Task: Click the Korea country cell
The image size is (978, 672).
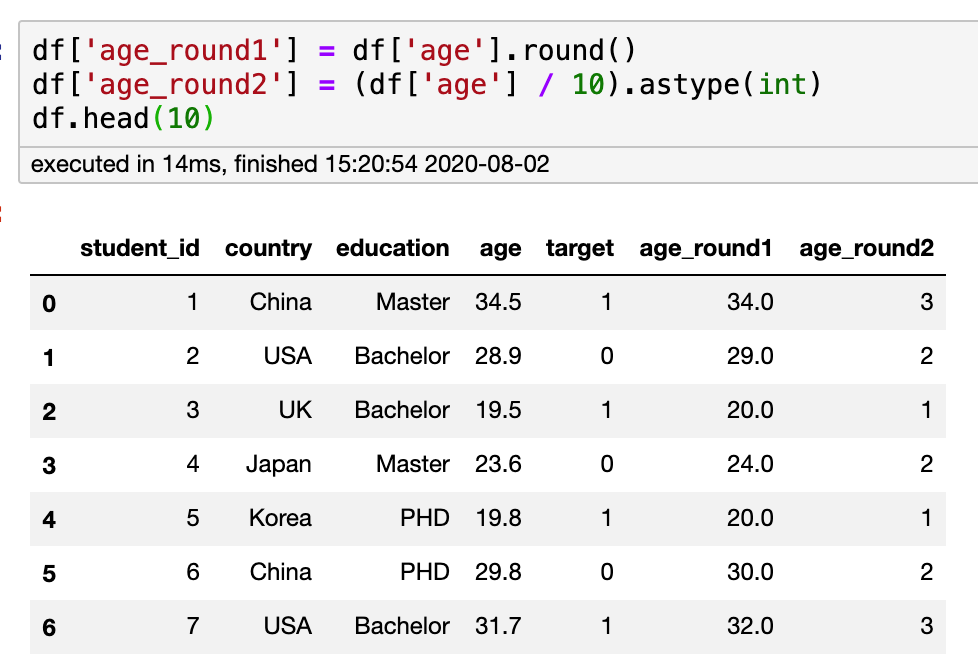Action: tap(280, 518)
